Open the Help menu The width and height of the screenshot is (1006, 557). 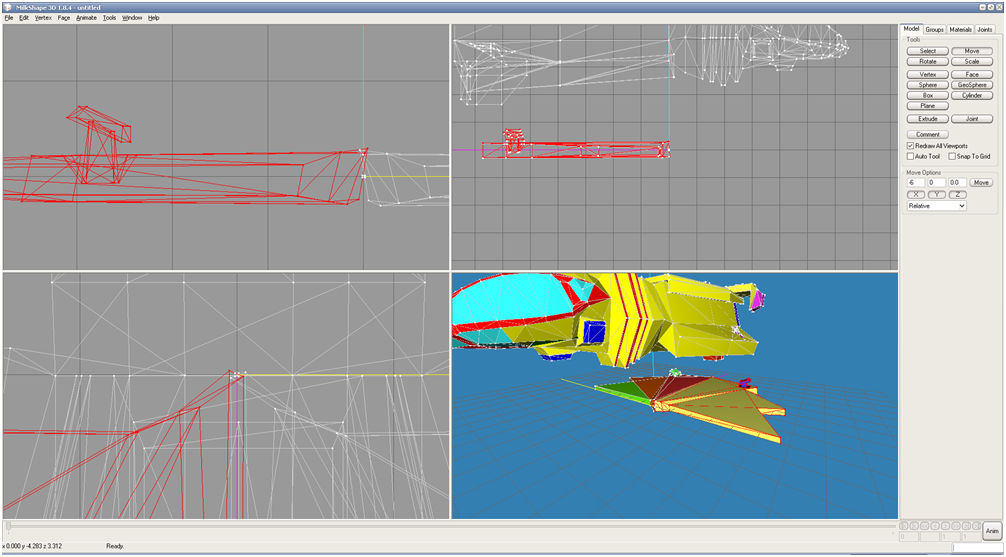pos(154,18)
